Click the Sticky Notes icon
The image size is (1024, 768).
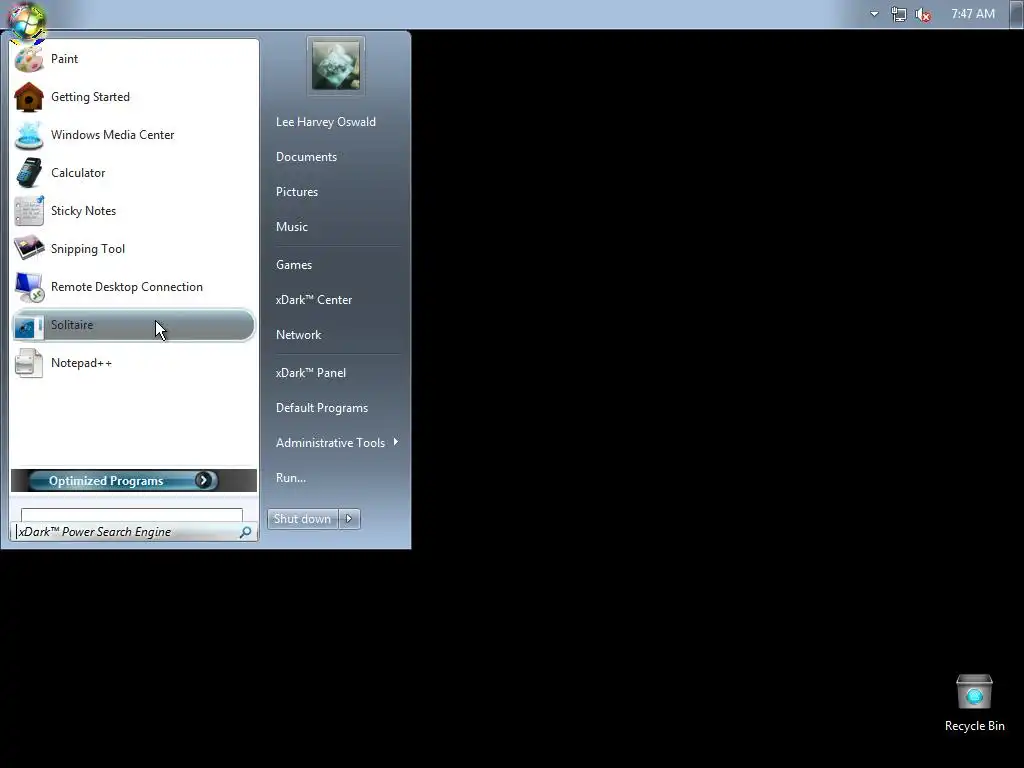(29, 211)
